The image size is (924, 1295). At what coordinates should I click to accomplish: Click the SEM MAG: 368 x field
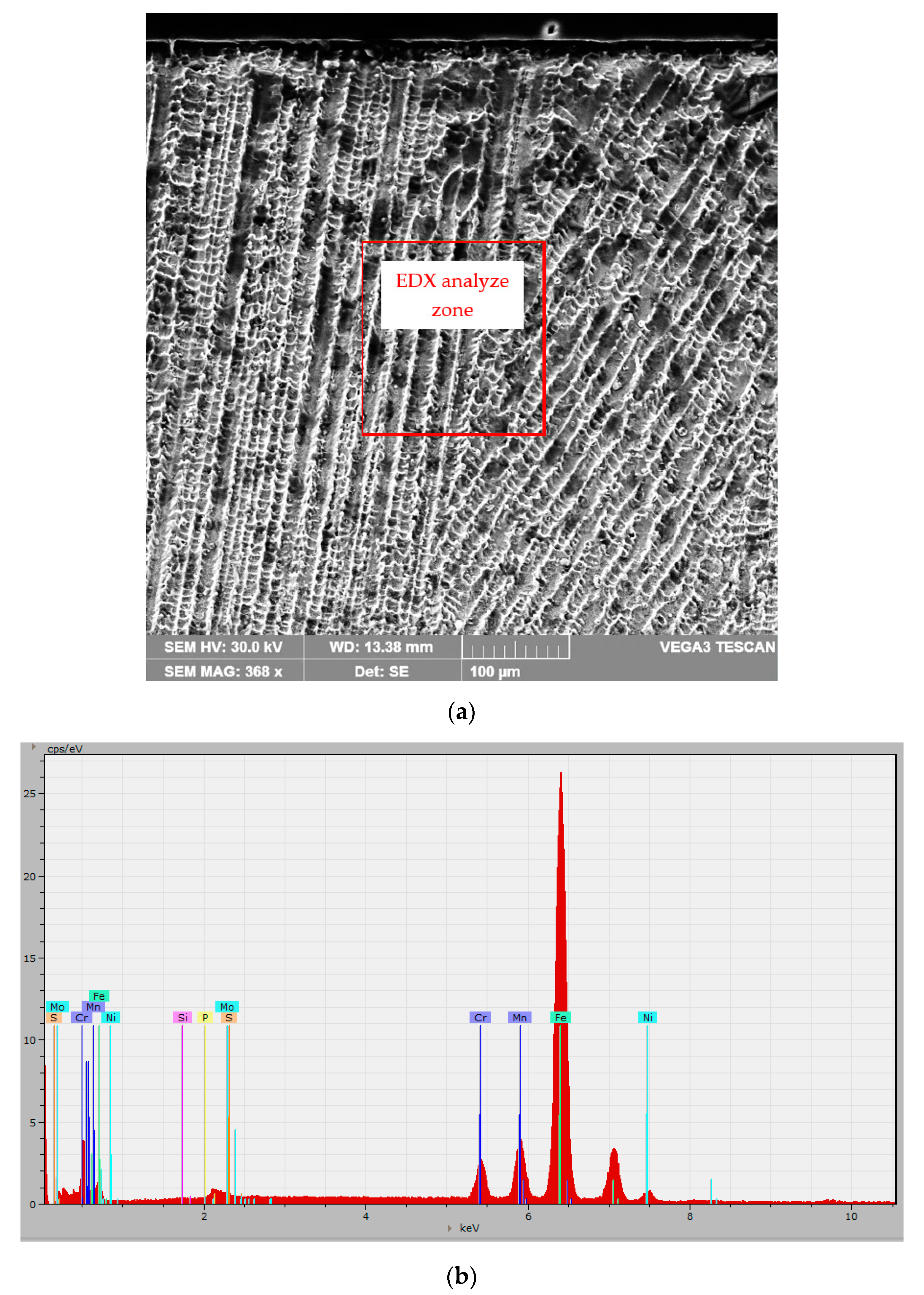(x=224, y=671)
